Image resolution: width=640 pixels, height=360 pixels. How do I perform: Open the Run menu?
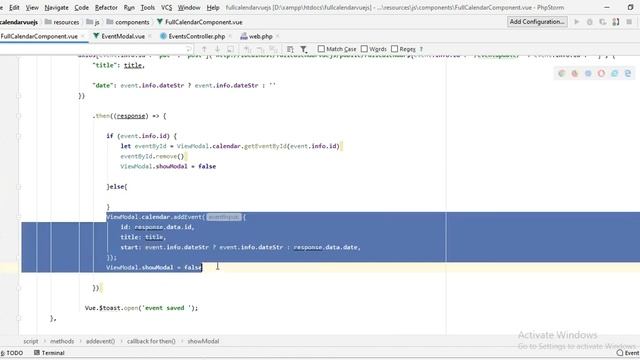[129, 7]
